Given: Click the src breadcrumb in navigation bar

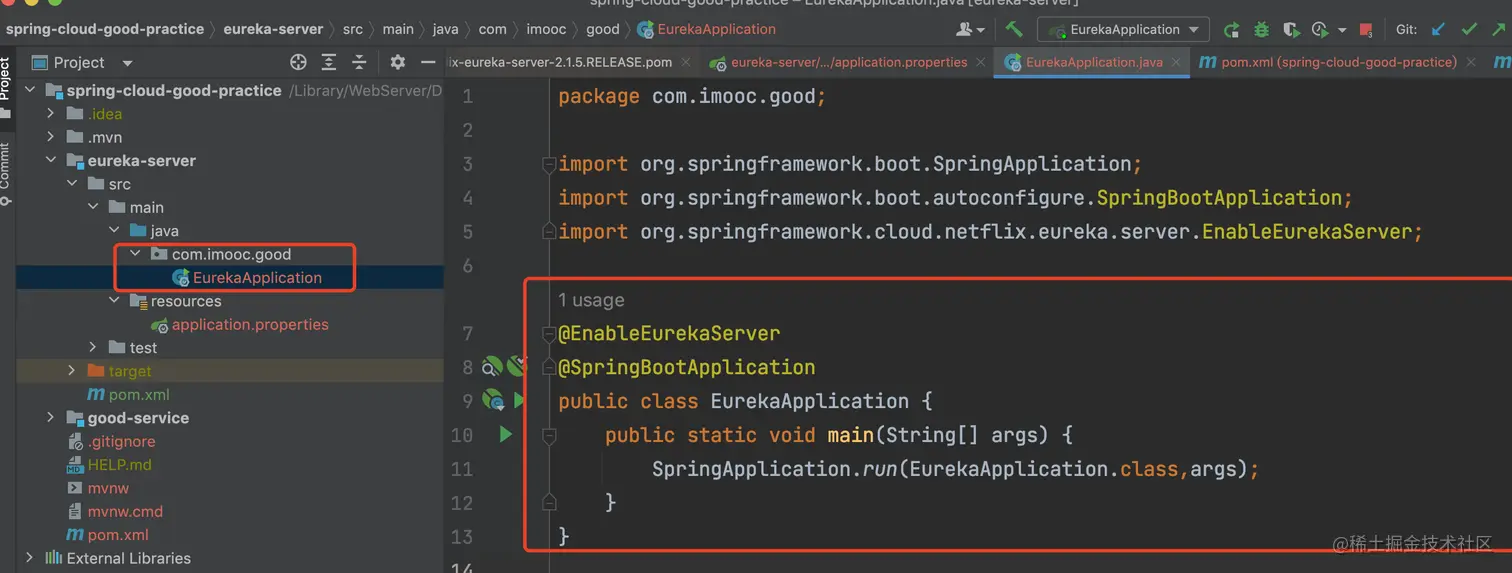Looking at the screenshot, I should click(353, 29).
